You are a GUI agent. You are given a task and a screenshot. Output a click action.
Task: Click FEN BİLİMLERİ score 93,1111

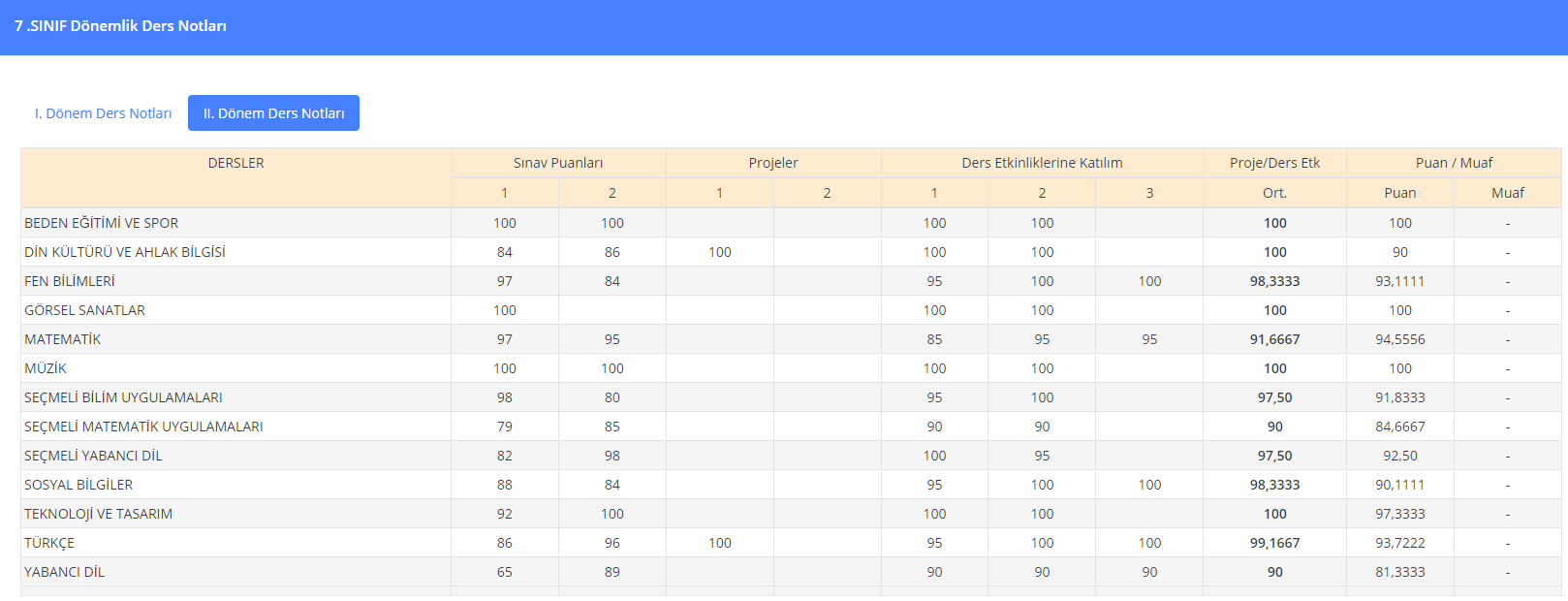(x=1400, y=281)
